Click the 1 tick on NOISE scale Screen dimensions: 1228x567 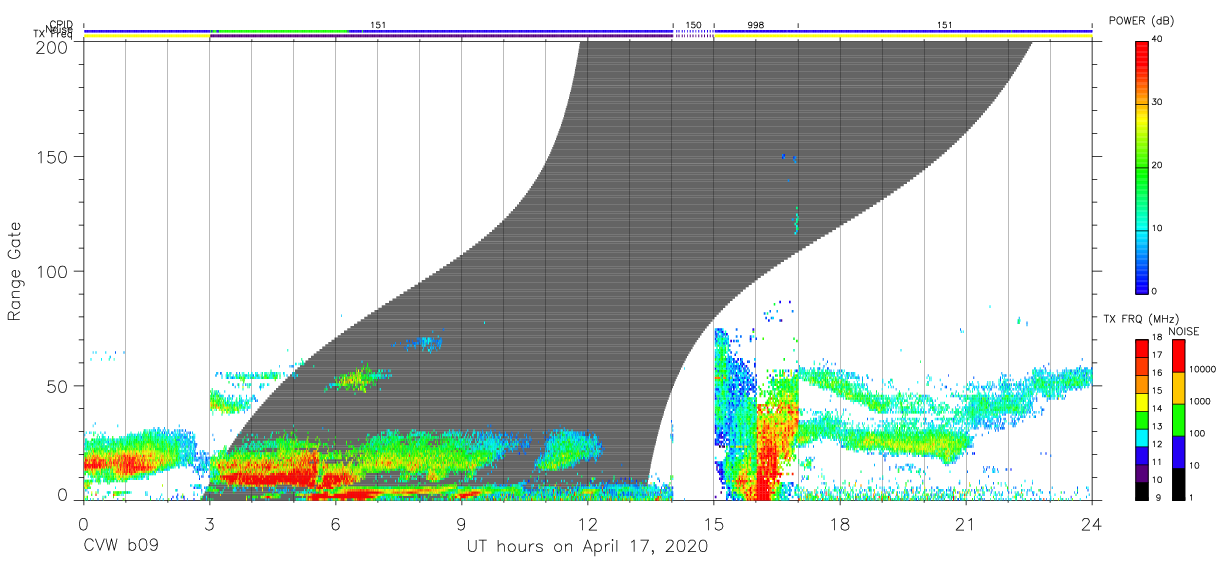tap(1191, 498)
